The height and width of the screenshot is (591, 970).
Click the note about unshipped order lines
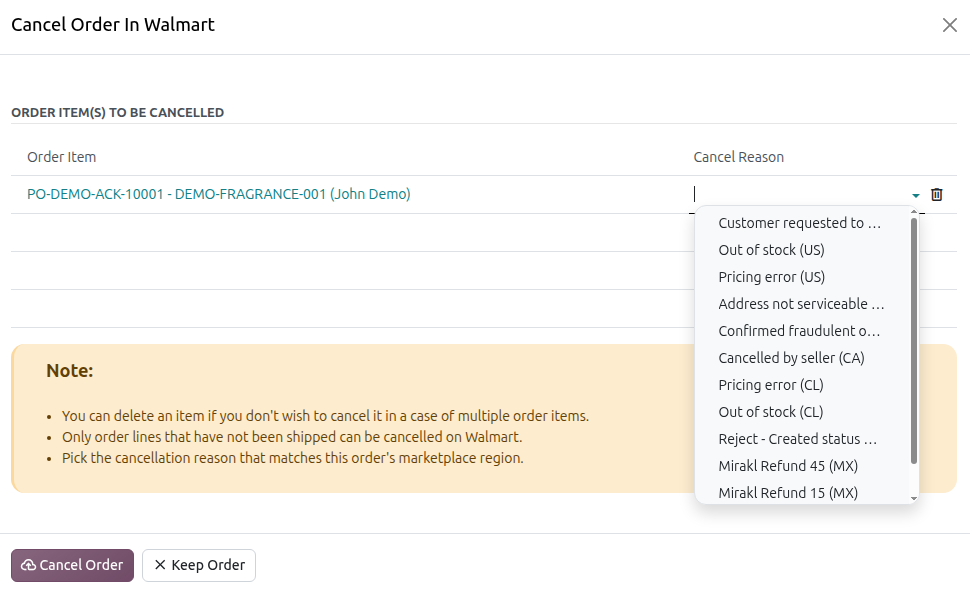pos(292,437)
